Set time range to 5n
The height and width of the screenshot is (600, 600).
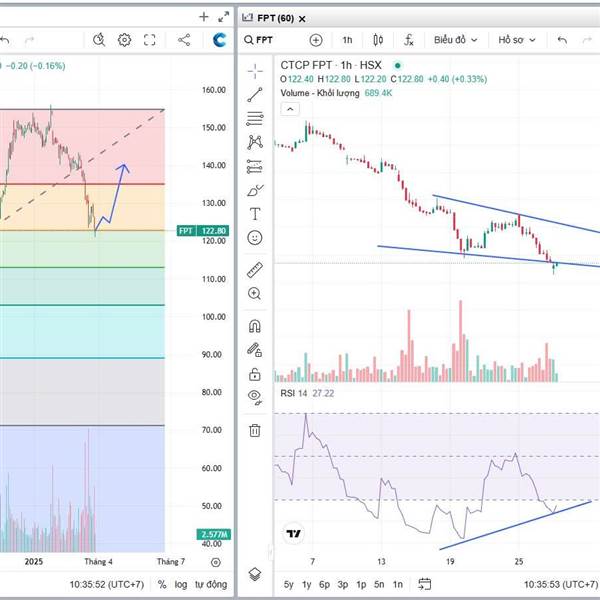pyautogui.click(x=379, y=584)
